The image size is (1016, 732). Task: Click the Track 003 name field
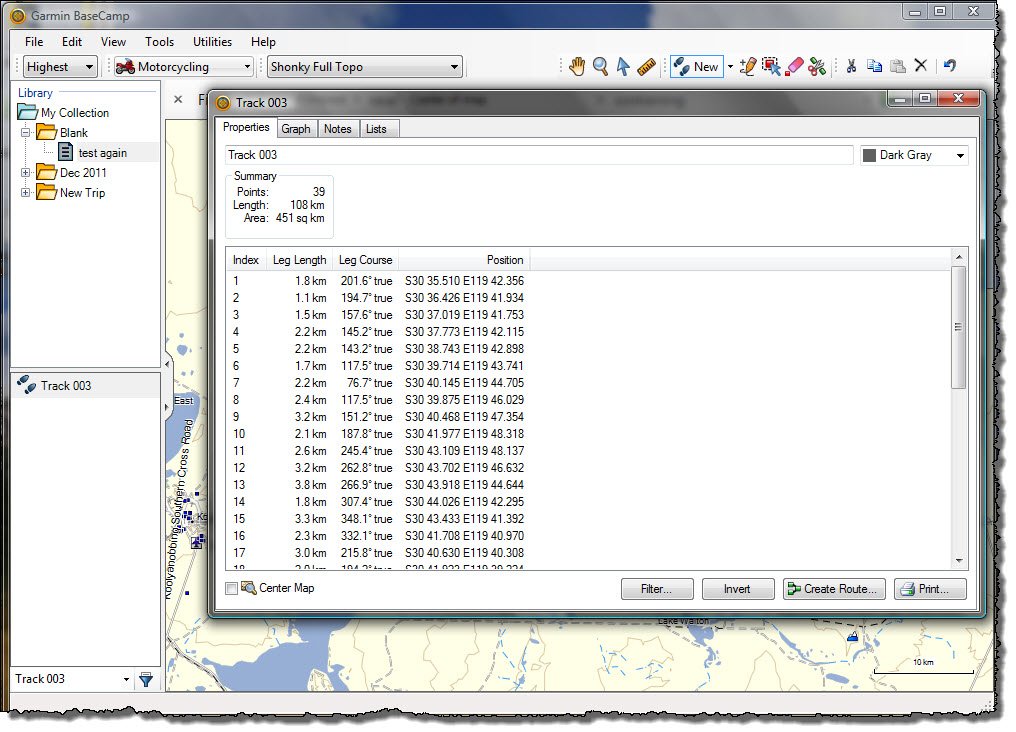[x=539, y=155]
